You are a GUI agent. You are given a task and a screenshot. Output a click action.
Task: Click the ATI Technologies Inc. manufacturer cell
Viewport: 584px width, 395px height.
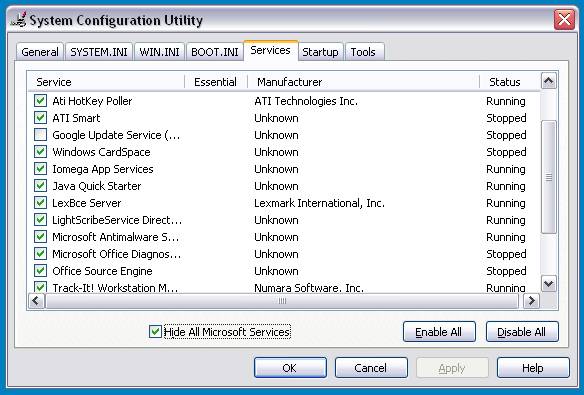(306, 101)
